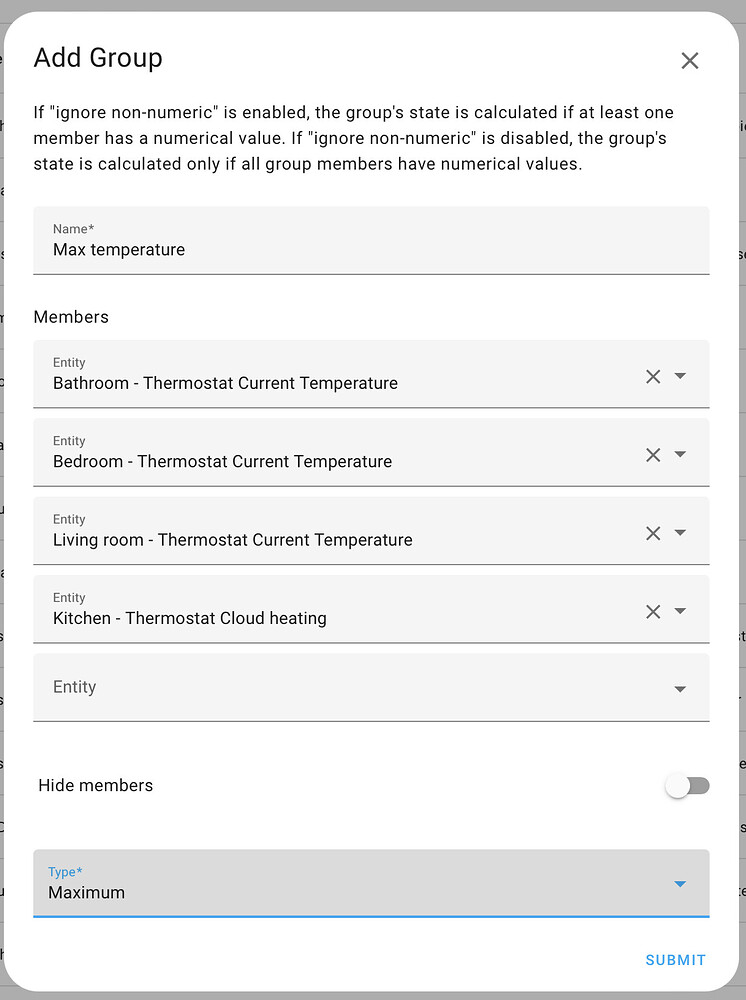Close the Add Group dialog

pos(690,60)
